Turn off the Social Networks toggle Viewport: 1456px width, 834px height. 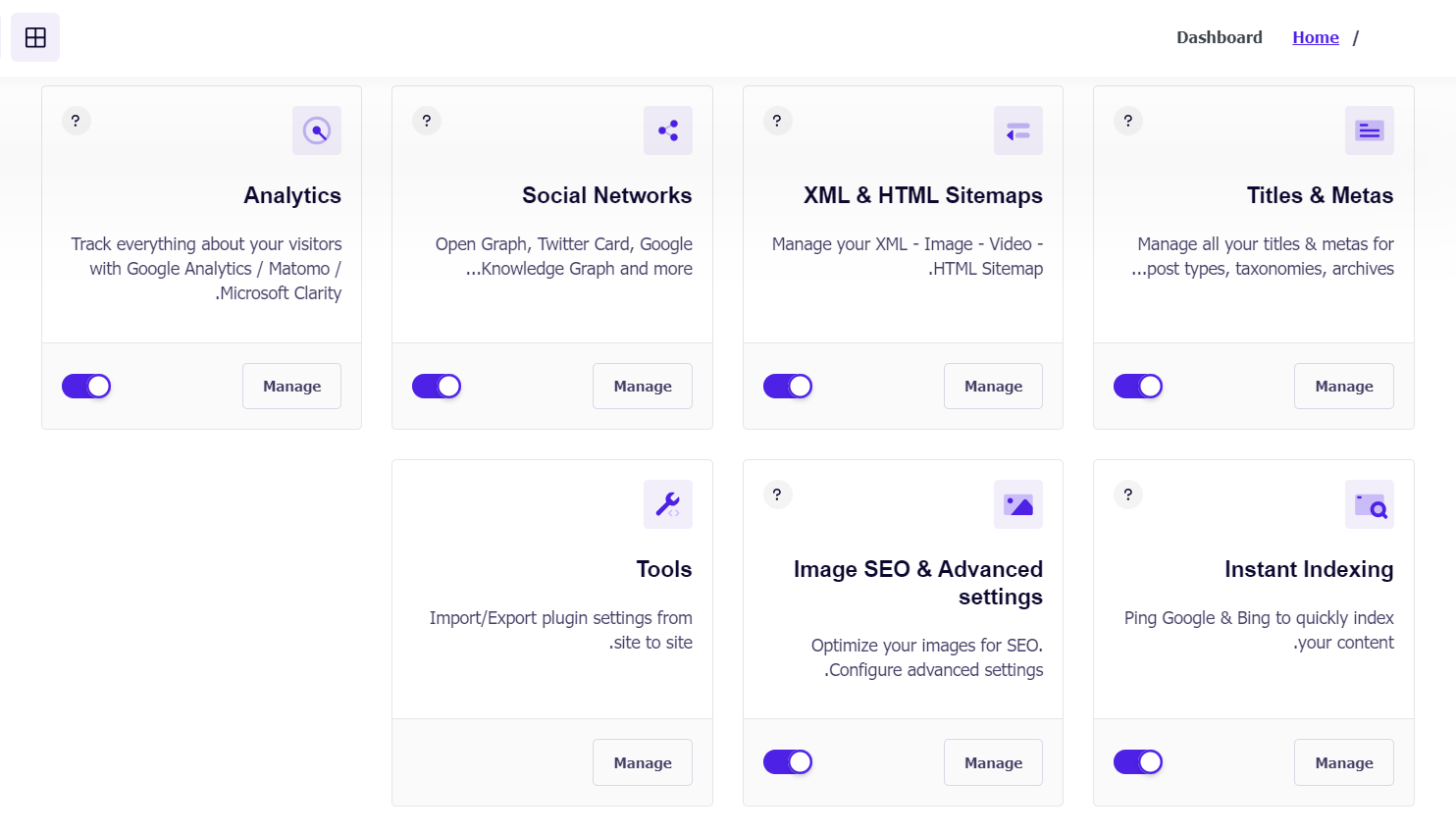pyautogui.click(x=437, y=387)
